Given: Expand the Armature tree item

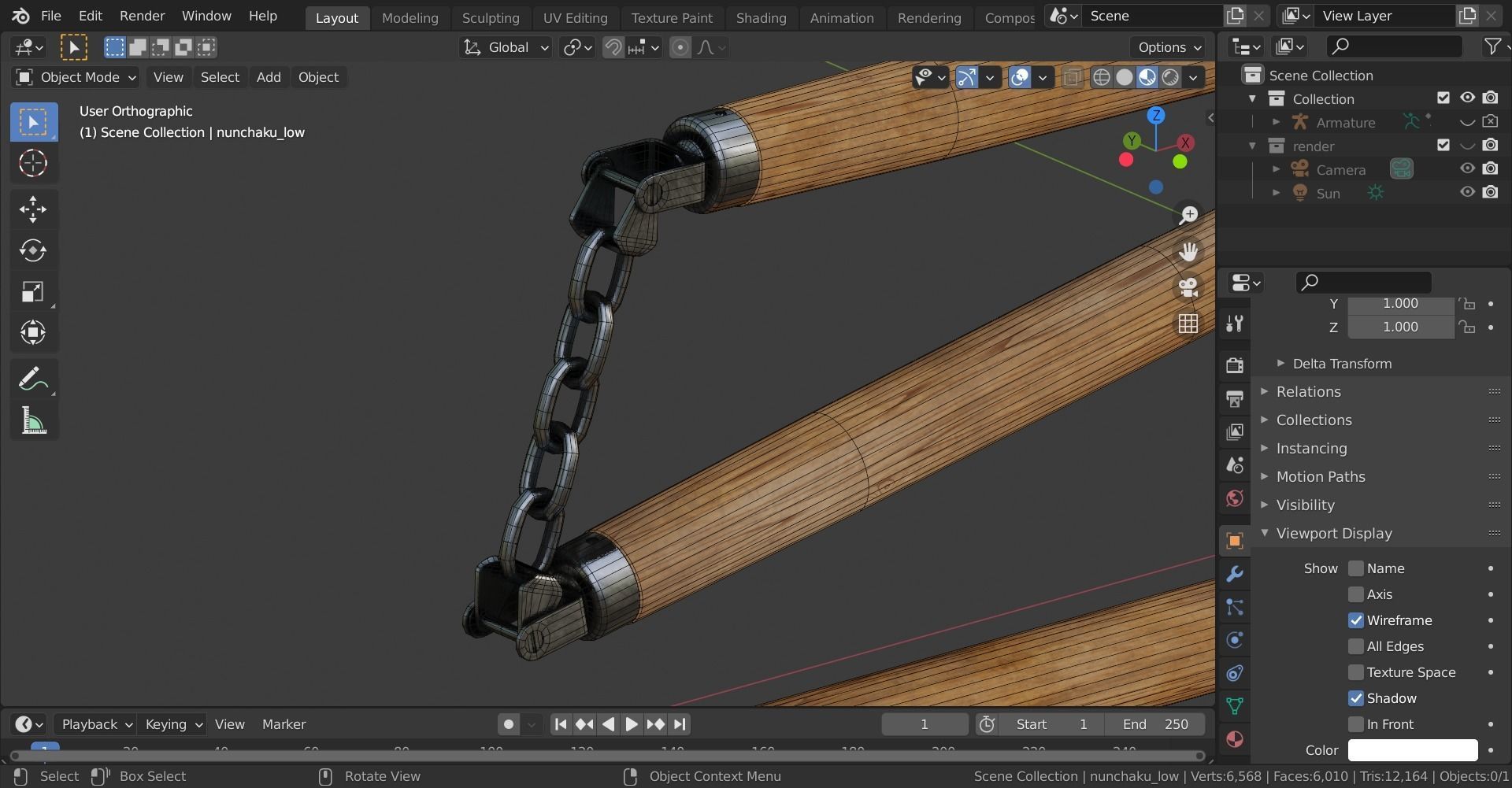Looking at the screenshot, I should coord(1277,122).
